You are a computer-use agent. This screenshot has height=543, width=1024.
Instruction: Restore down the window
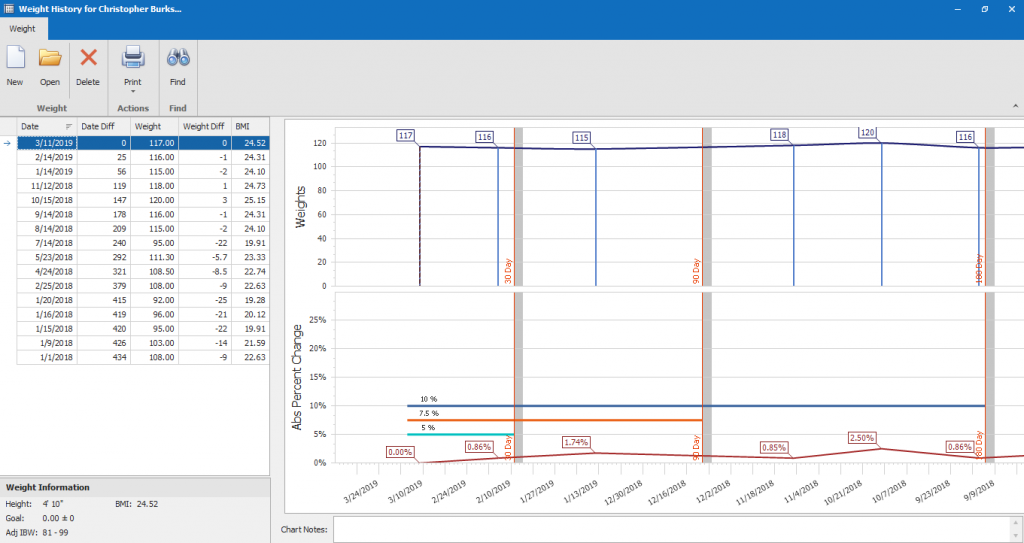[x=984, y=9]
